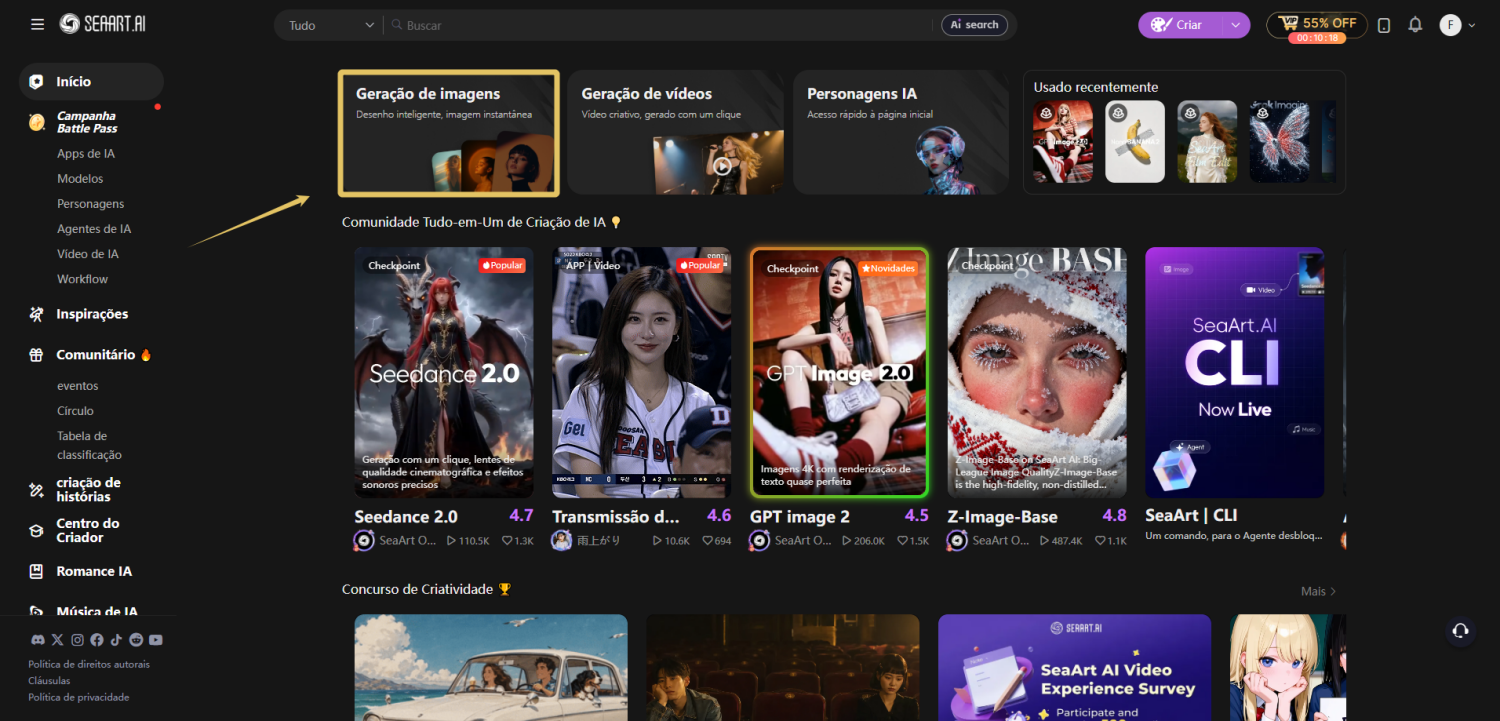The image size is (1500, 721).
Task: Like the Z-Image-Base card heart
Action: [1101, 541]
